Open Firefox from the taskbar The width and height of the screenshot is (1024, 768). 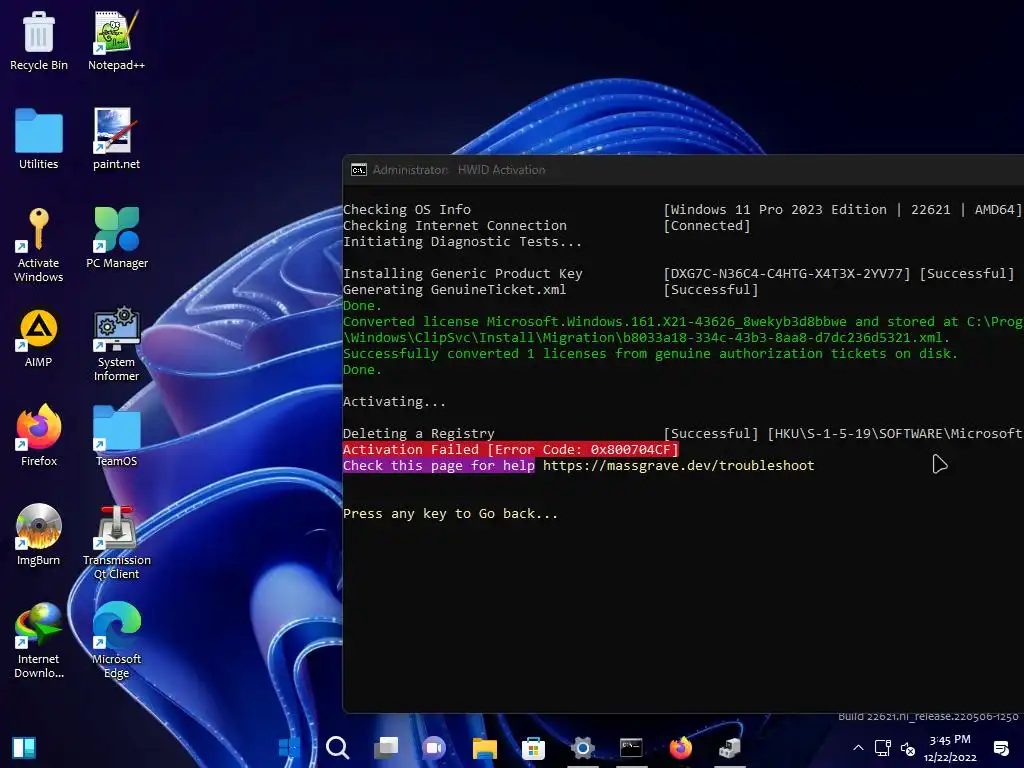click(680, 748)
